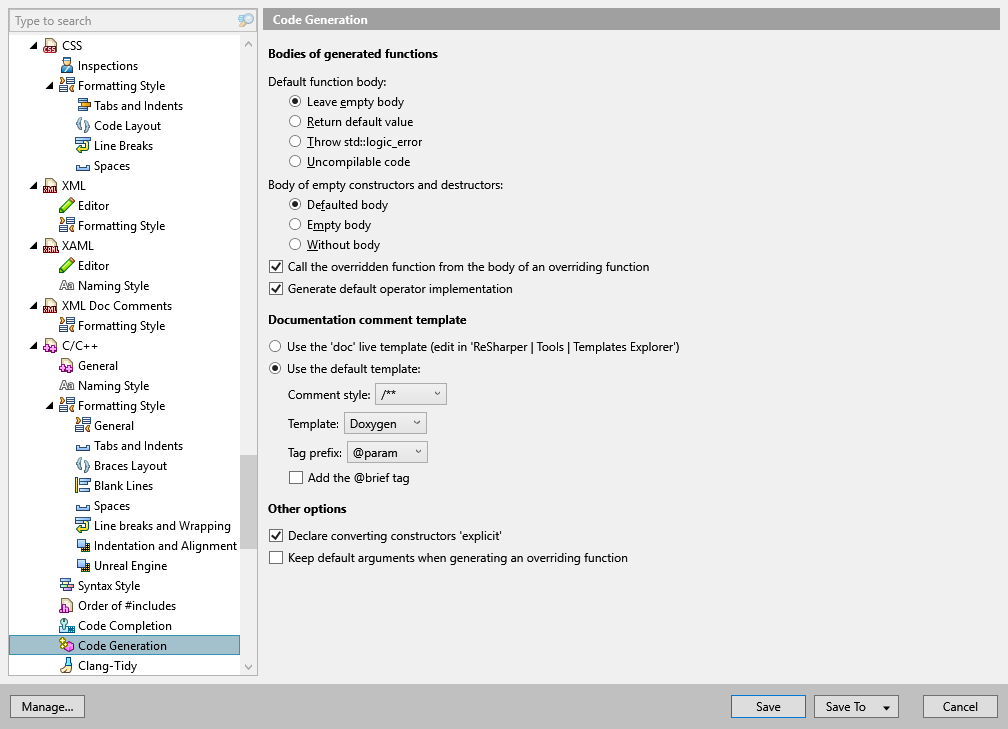The image size is (1008, 729).
Task: Select the XML Editor page
Action: pos(95,205)
